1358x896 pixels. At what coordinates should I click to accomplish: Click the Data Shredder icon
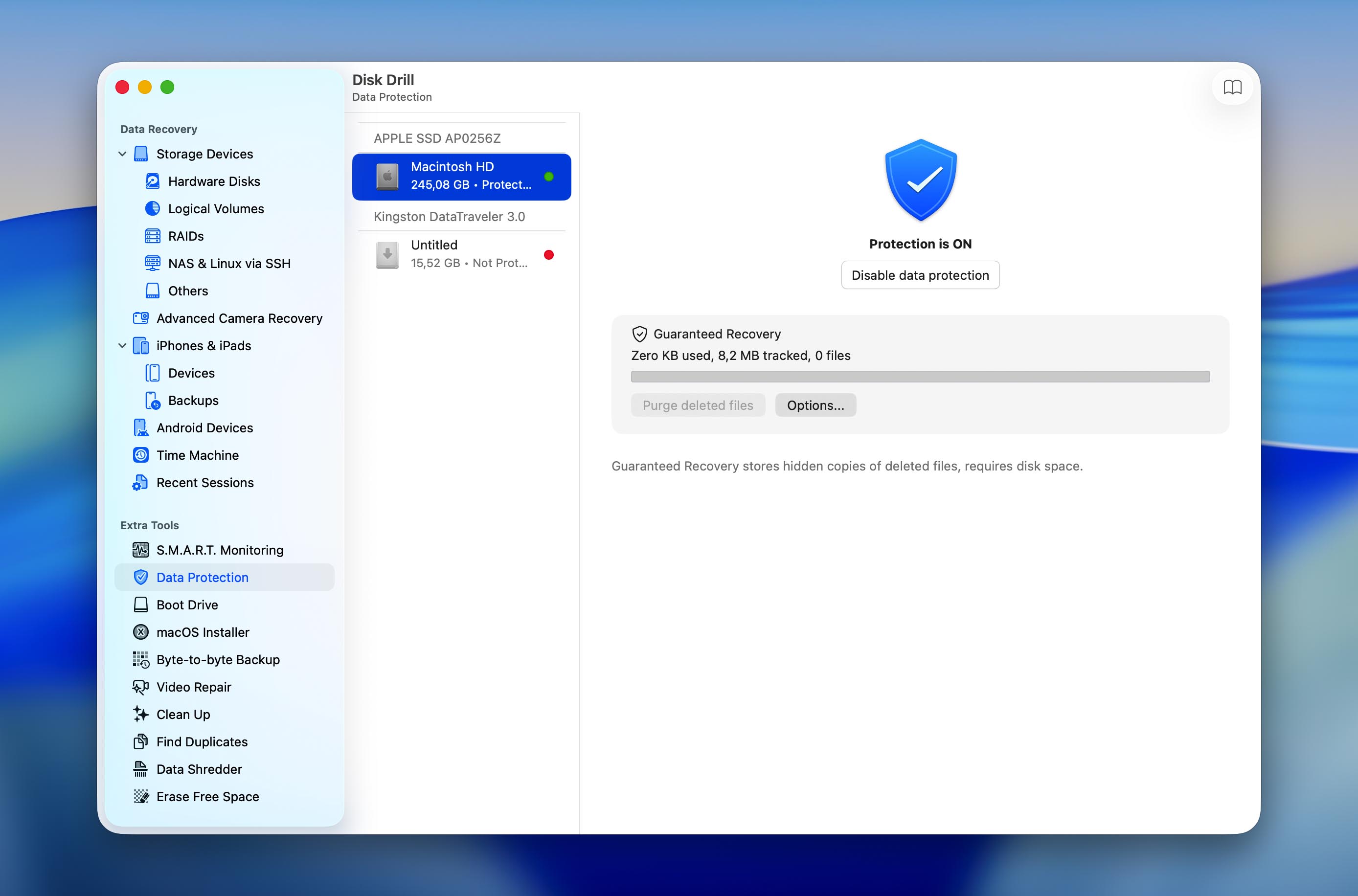pyautogui.click(x=140, y=769)
